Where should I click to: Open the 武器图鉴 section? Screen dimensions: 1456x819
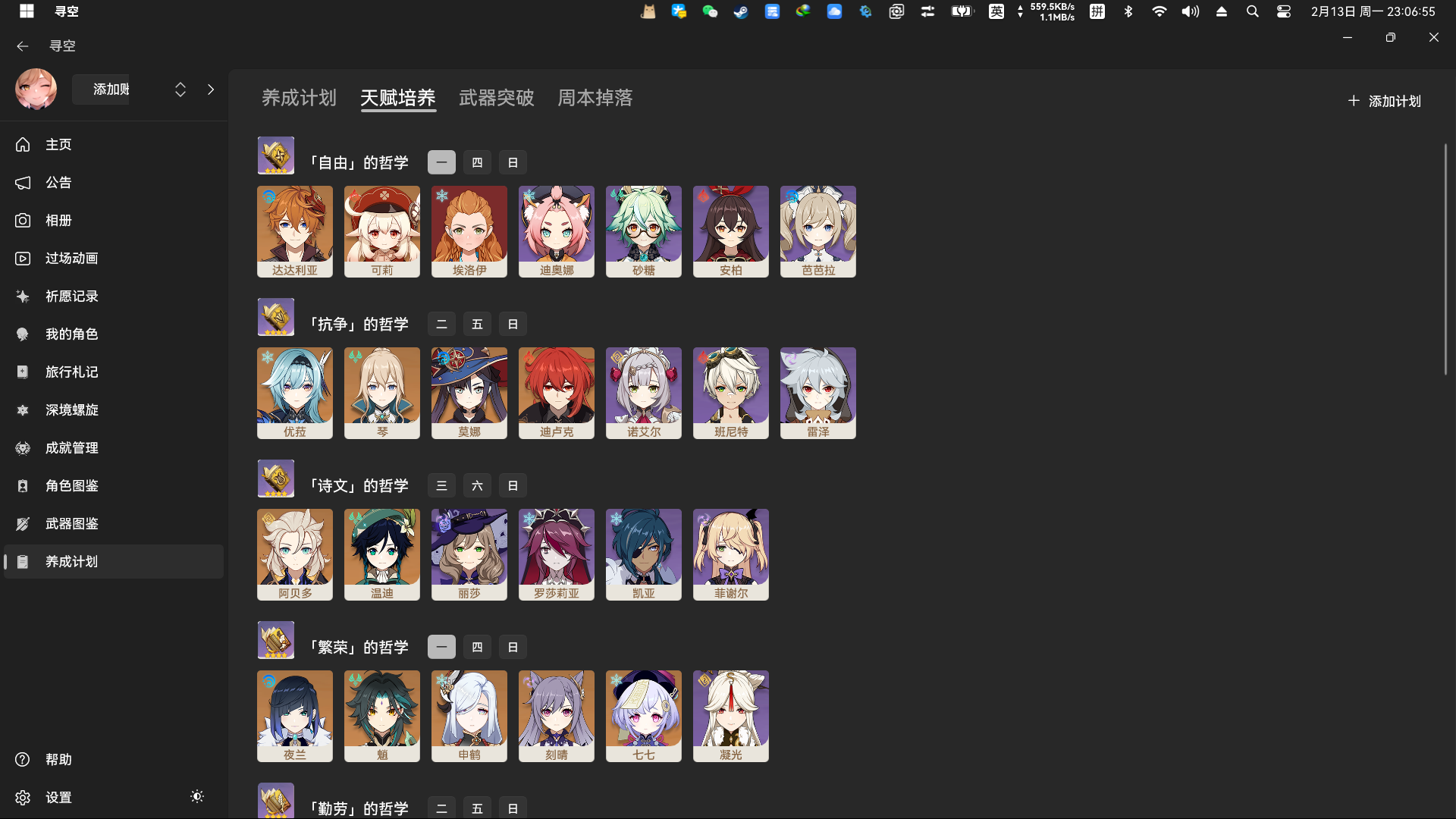pyautogui.click(x=71, y=523)
